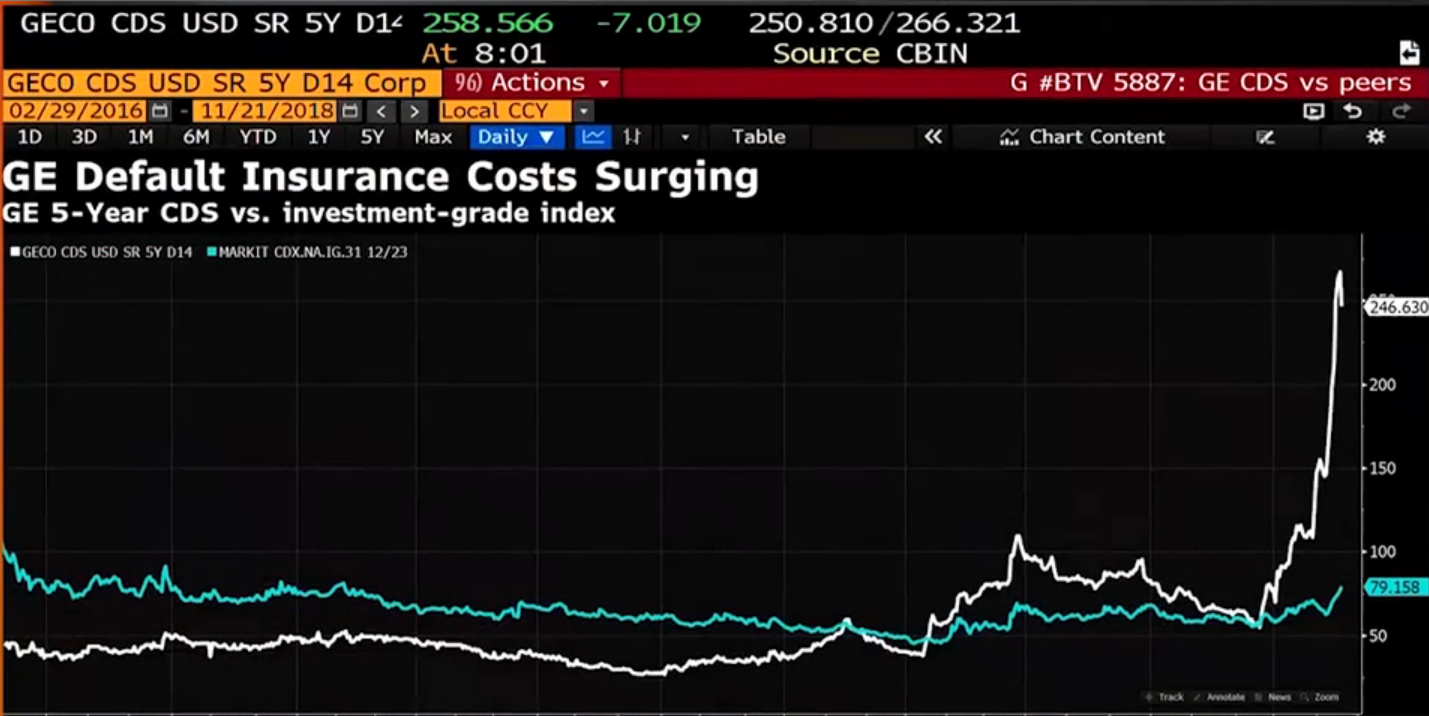
Task: Select the 3D range tab
Action: tap(84, 137)
